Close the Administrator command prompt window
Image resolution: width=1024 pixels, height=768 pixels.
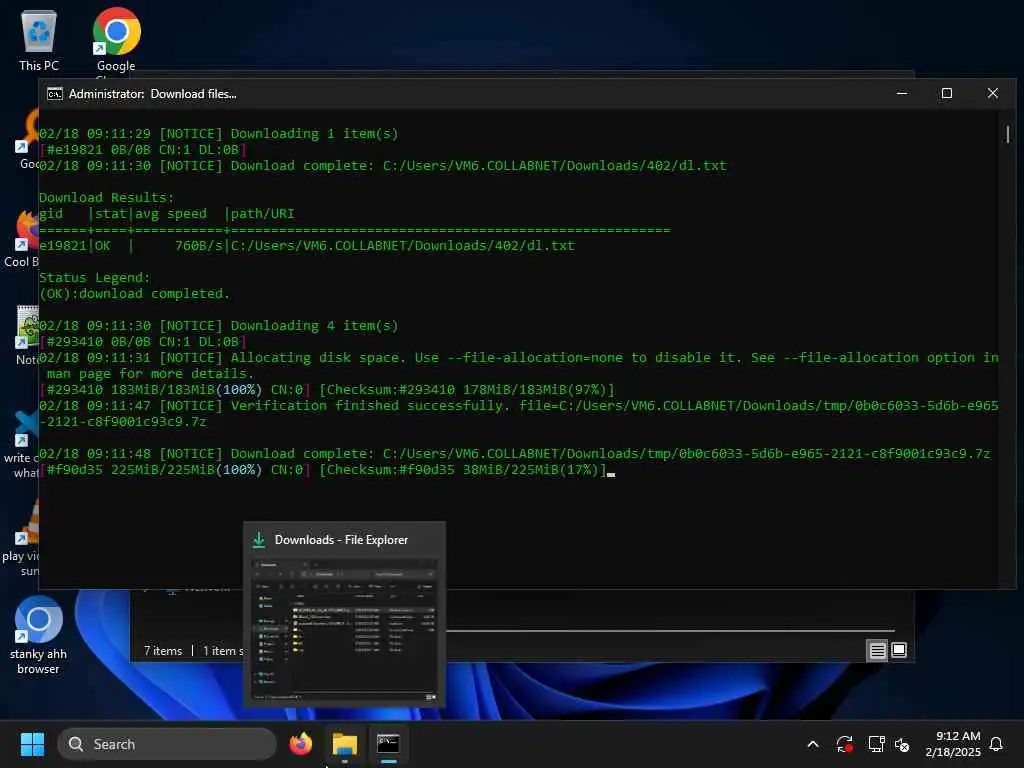993,93
